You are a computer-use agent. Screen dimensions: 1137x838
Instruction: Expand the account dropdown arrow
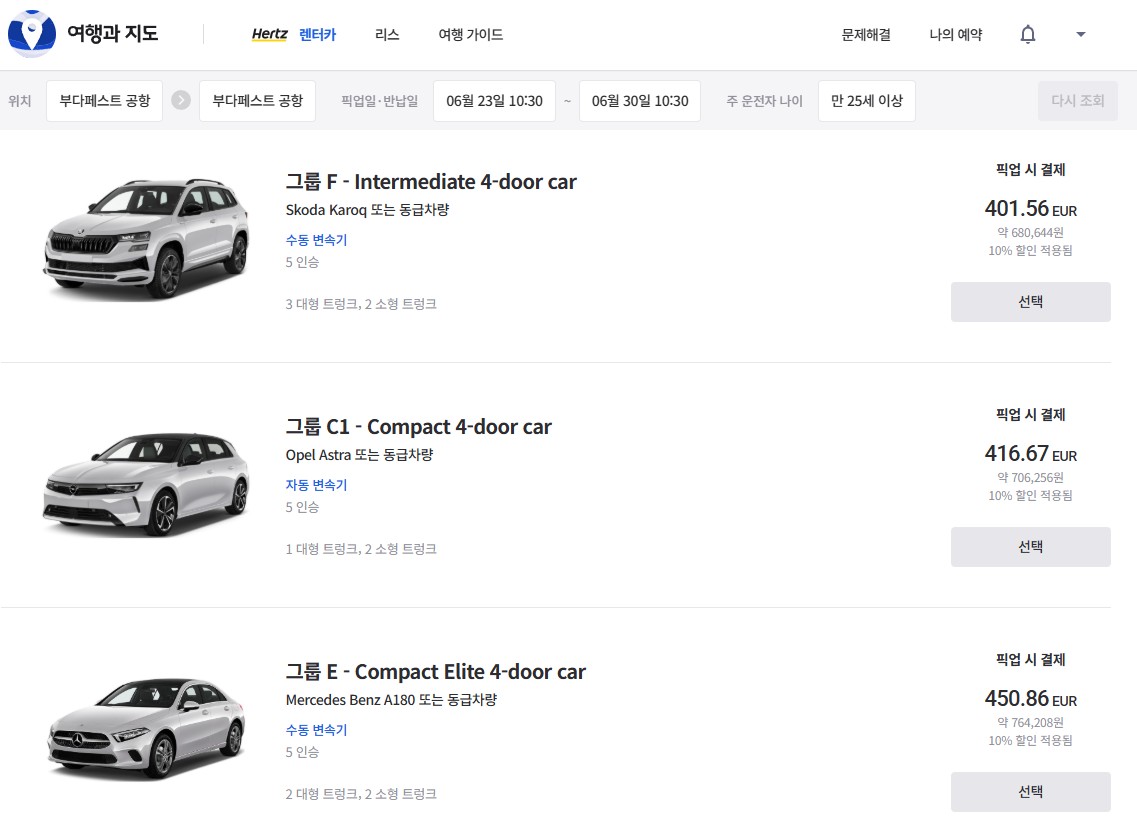pos(1080,35)
